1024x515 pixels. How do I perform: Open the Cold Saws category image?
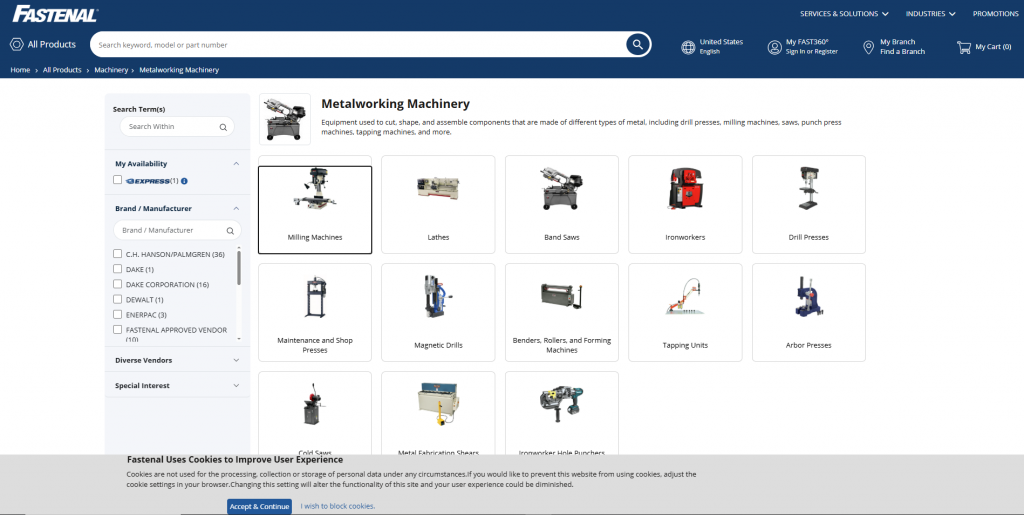(315, 404)
